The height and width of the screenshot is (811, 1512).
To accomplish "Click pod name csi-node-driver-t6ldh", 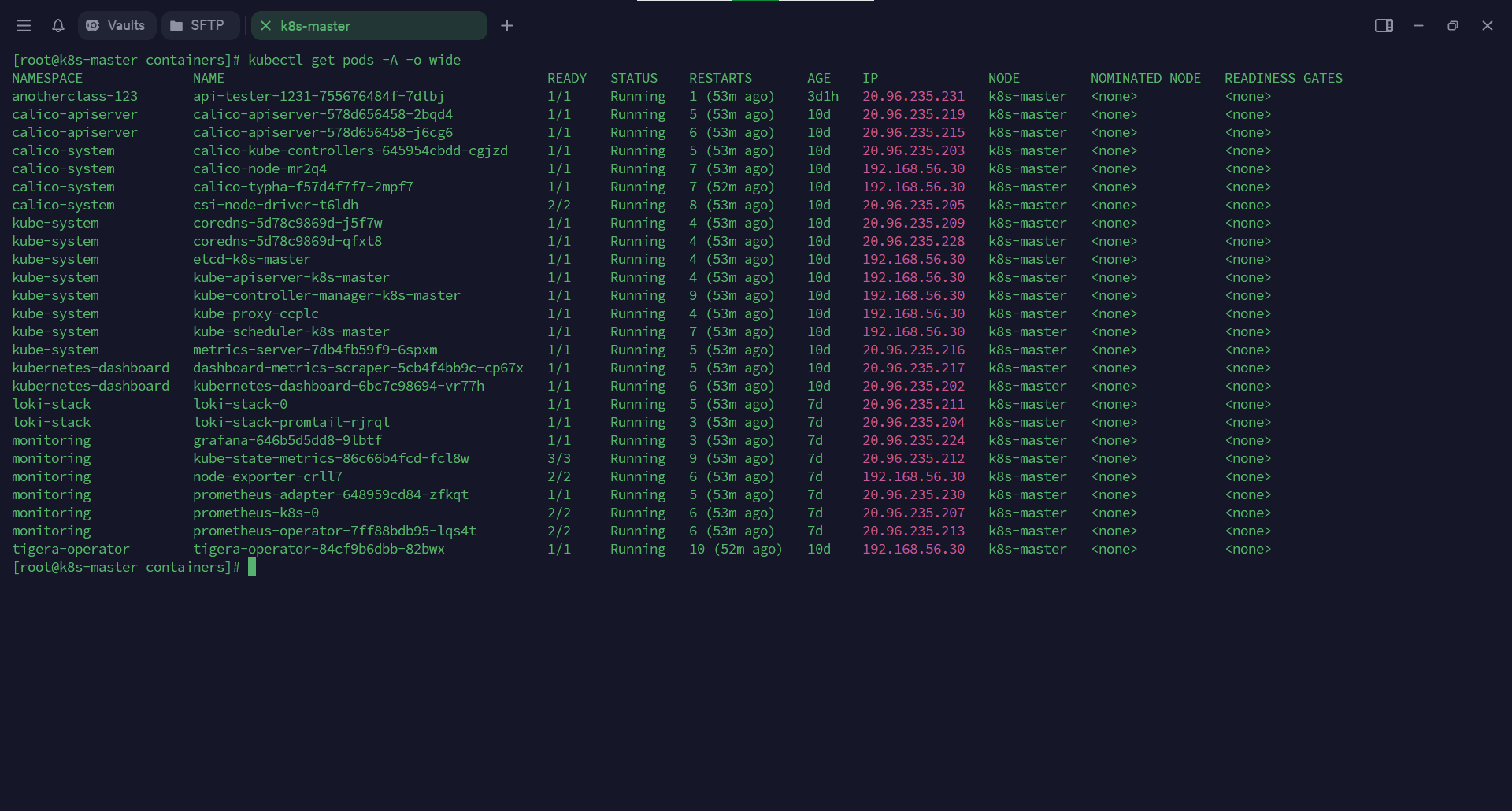I will click(276, 205).
